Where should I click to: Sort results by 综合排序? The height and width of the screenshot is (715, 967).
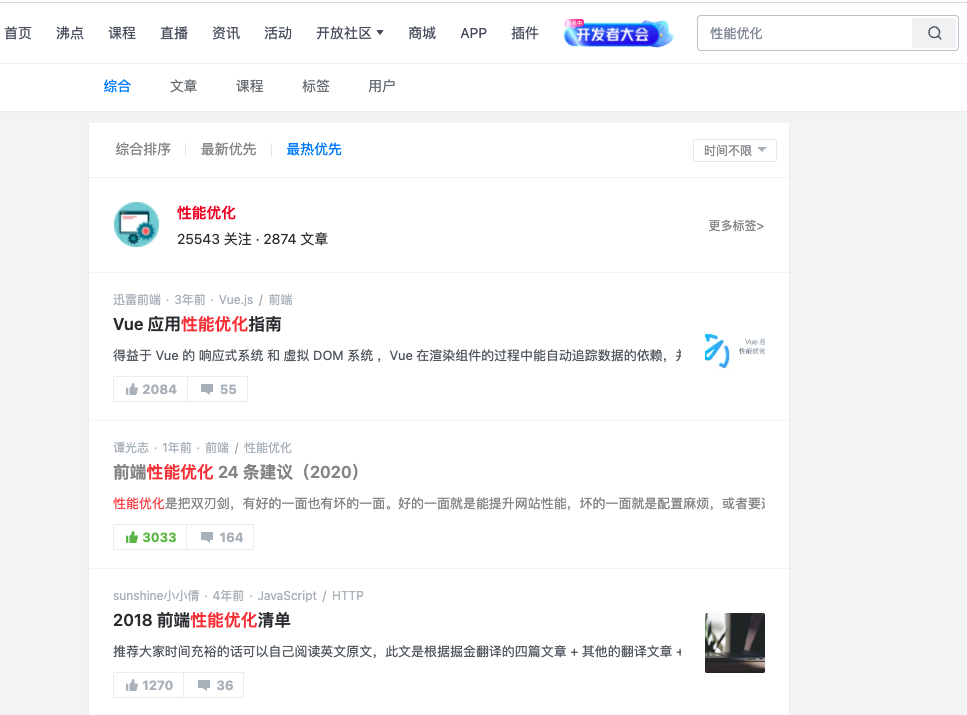[143, 149]
